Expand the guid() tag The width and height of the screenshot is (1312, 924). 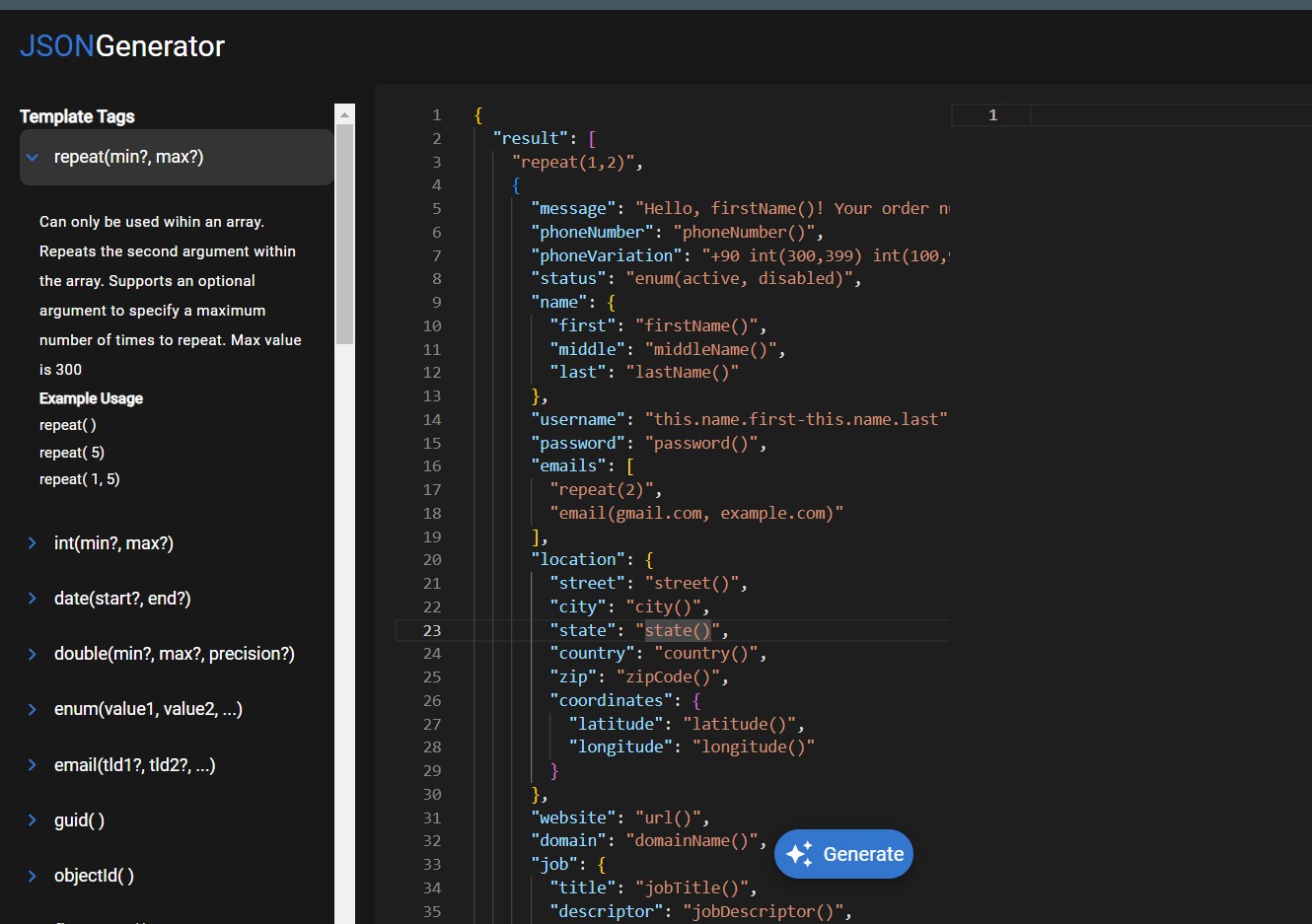point(177,820)
